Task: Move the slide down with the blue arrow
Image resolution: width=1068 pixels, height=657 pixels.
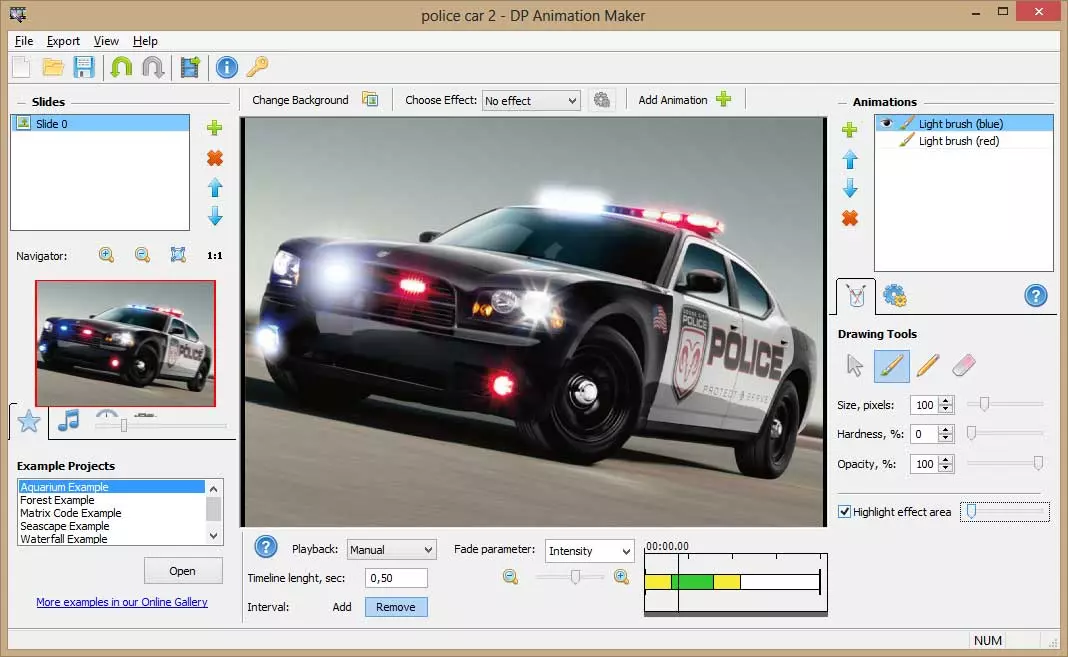Action: 215,216
